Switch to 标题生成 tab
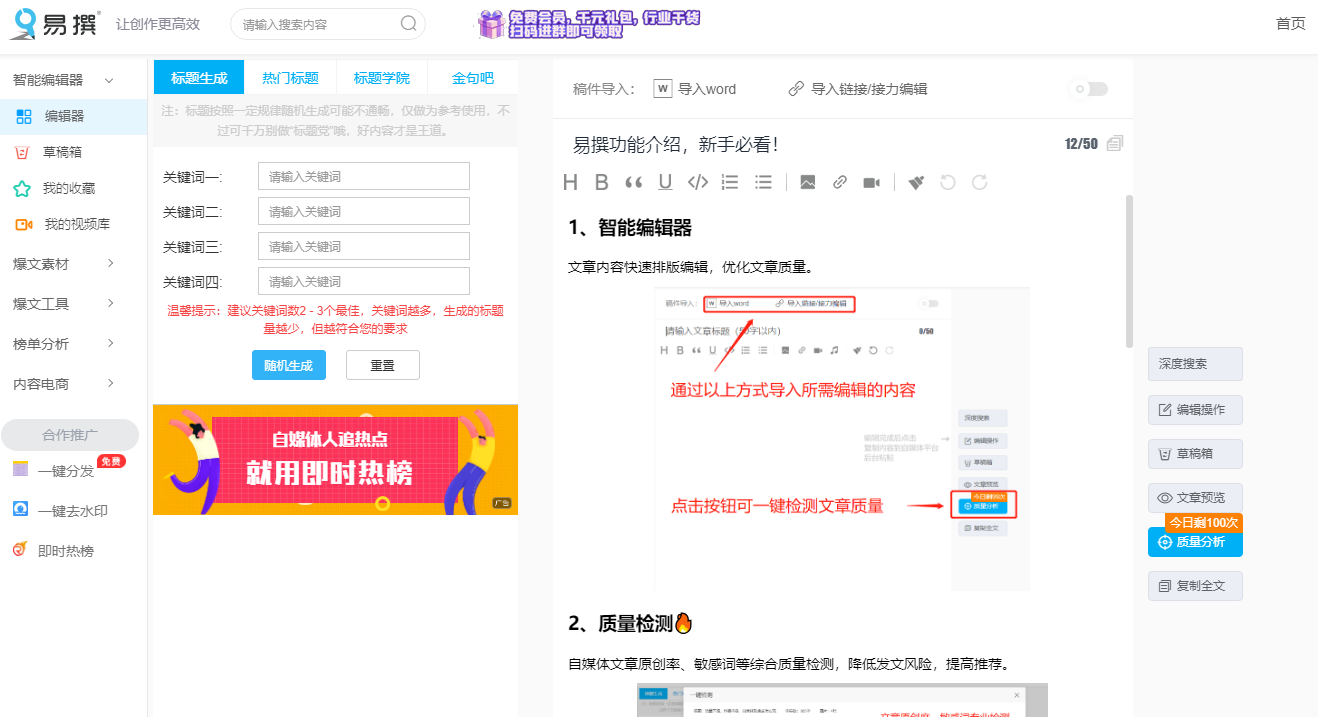1318x717 pixels. [199, 78]
